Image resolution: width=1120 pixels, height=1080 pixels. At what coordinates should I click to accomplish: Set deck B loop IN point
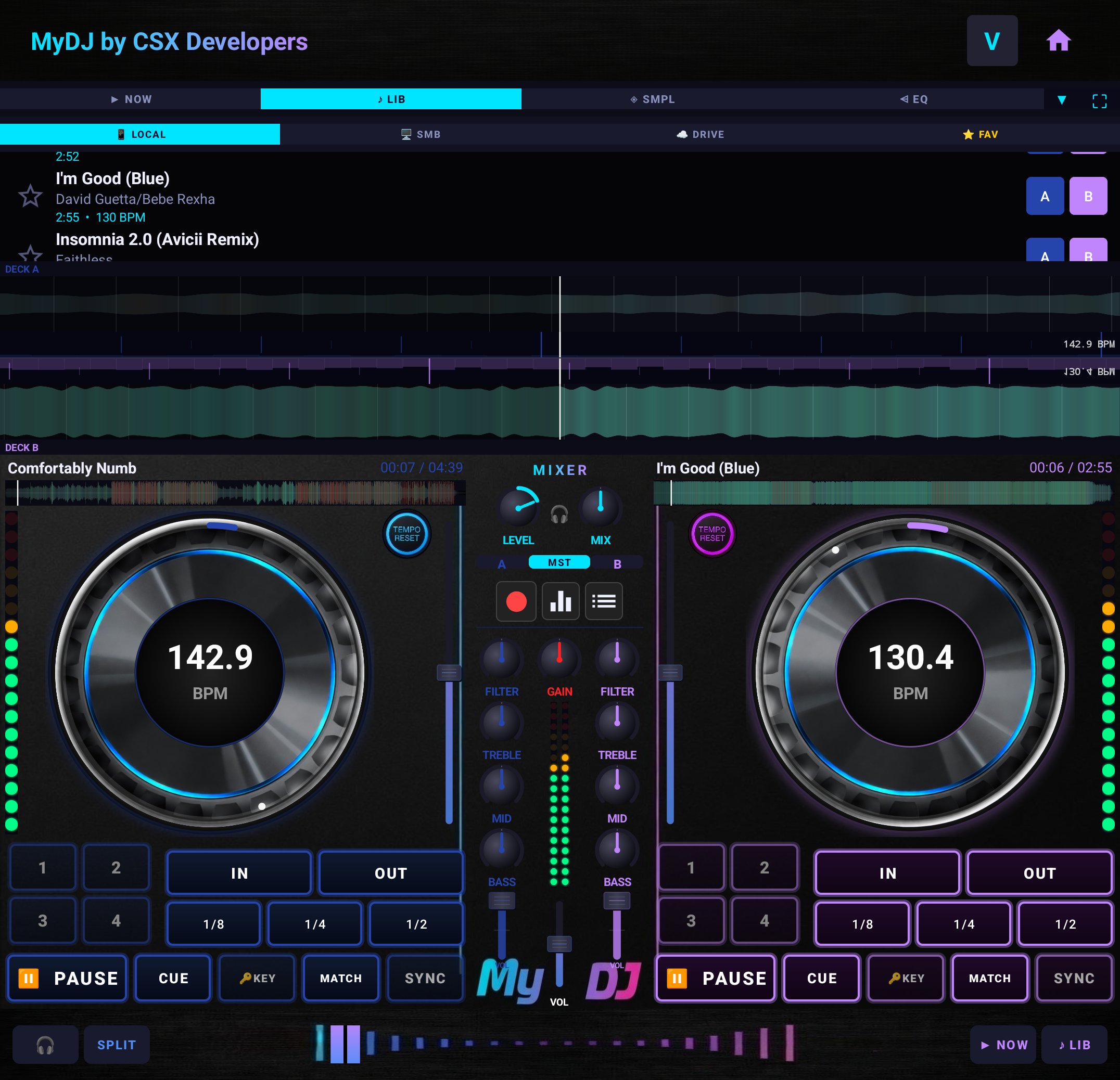tap(887, 872)
